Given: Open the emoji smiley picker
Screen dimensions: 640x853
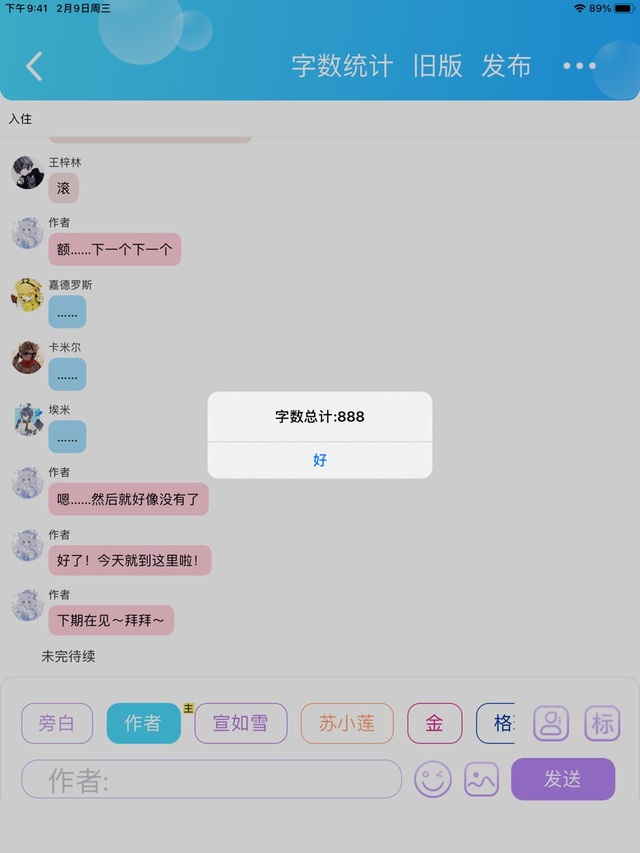Looking at the screenshot, I should [x=433, y=779].
